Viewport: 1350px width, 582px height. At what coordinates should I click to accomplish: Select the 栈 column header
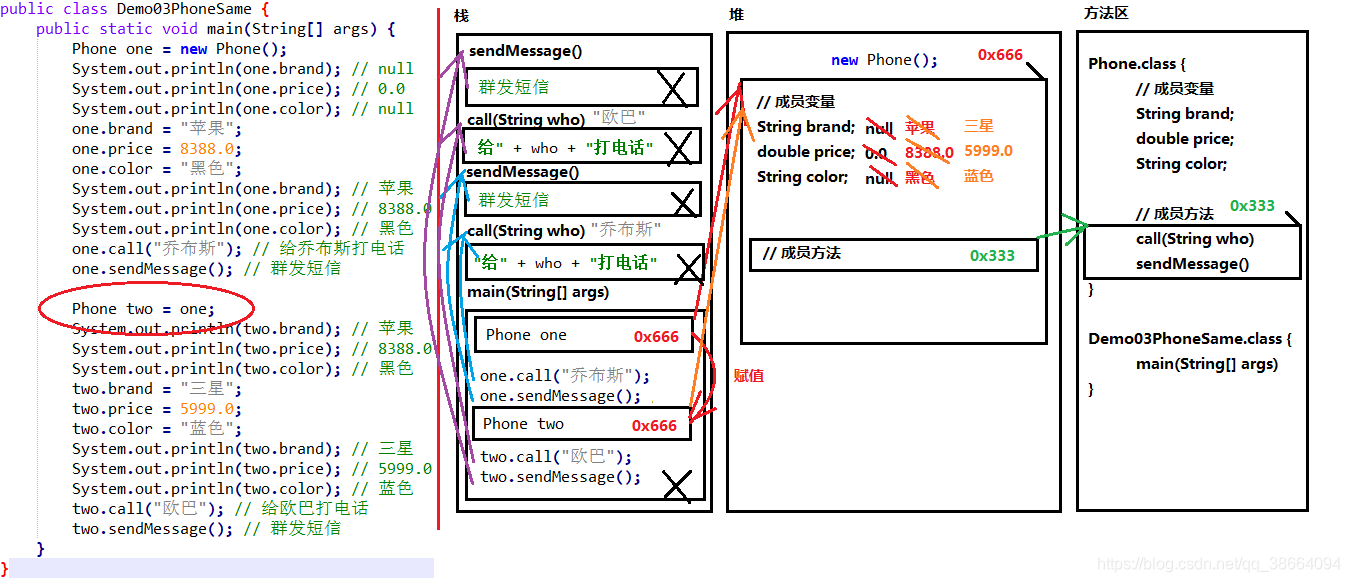pos(460,14)
